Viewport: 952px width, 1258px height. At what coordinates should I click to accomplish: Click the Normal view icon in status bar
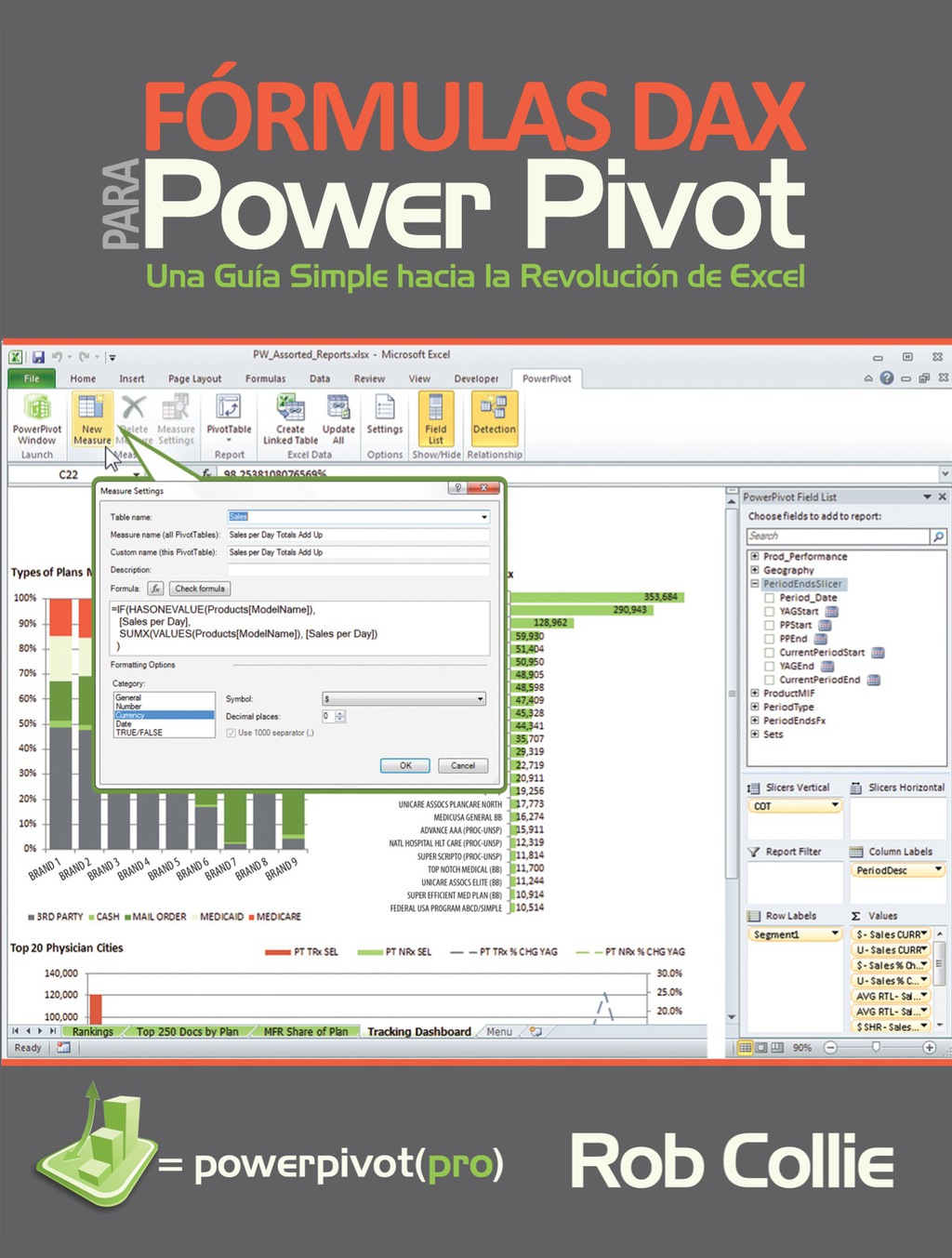pyautogui.click(x=745, y=1048)
